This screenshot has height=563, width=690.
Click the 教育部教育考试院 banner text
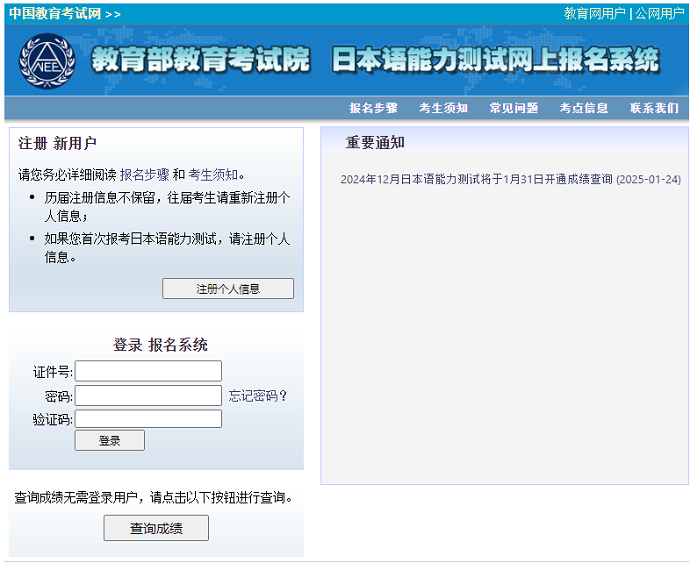point(201,59)
